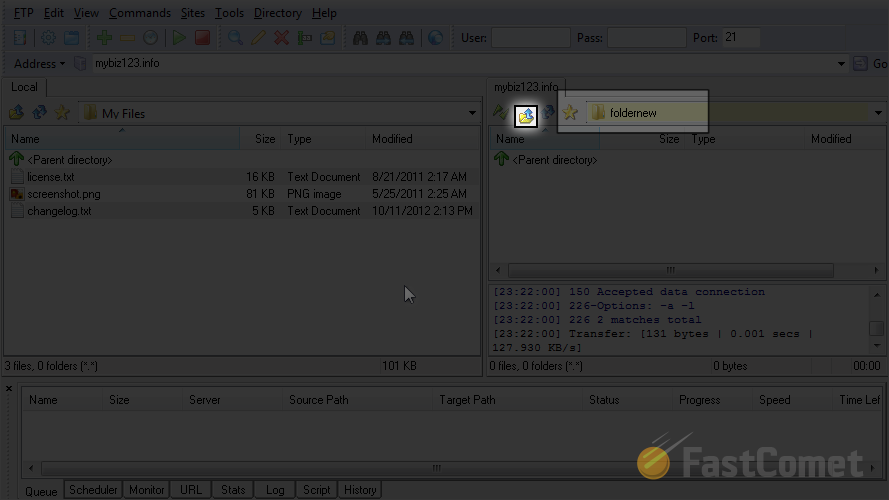The image size is (889, 500).
Task: Stop the queue with red stop icon
Action: (x=202, y=38)
